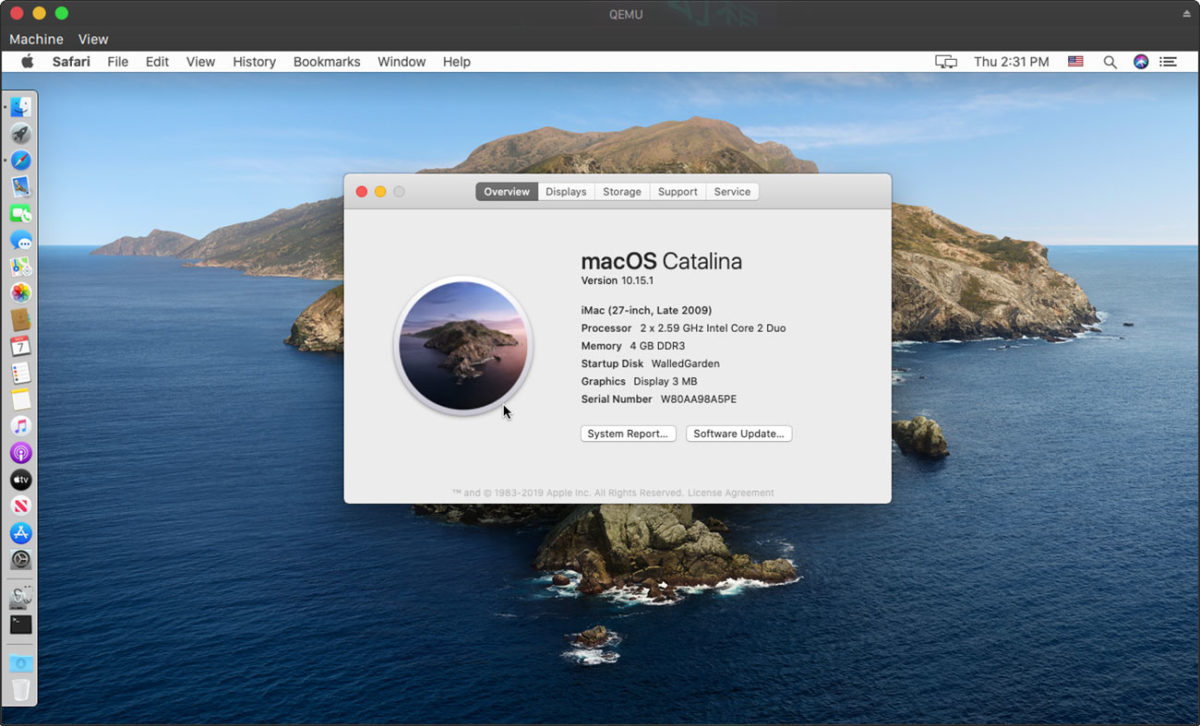Image resolution: width=1200 pixels, height=726 pixels.
Task: Open the License Agreement link
Action: click(731, 493)
